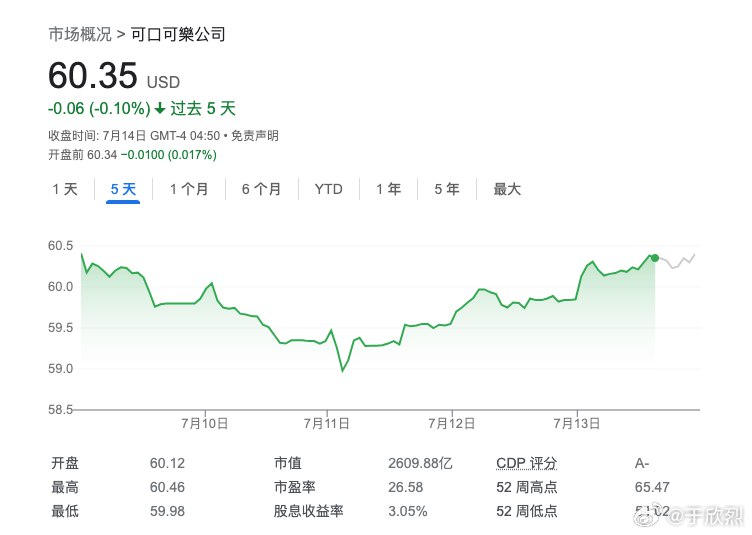Switch to the 1 个月 tab
Screen dimensions: 752x535
189,189
